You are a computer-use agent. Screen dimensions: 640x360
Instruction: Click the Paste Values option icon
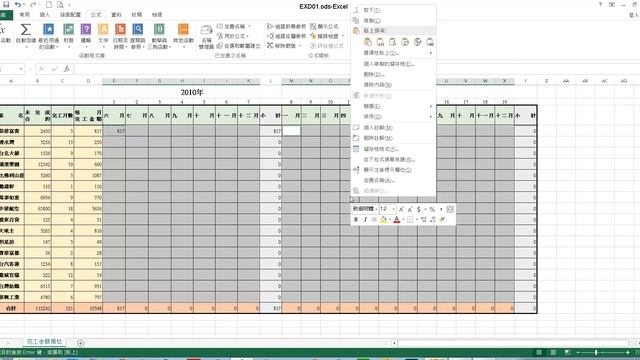click(380, 42)
